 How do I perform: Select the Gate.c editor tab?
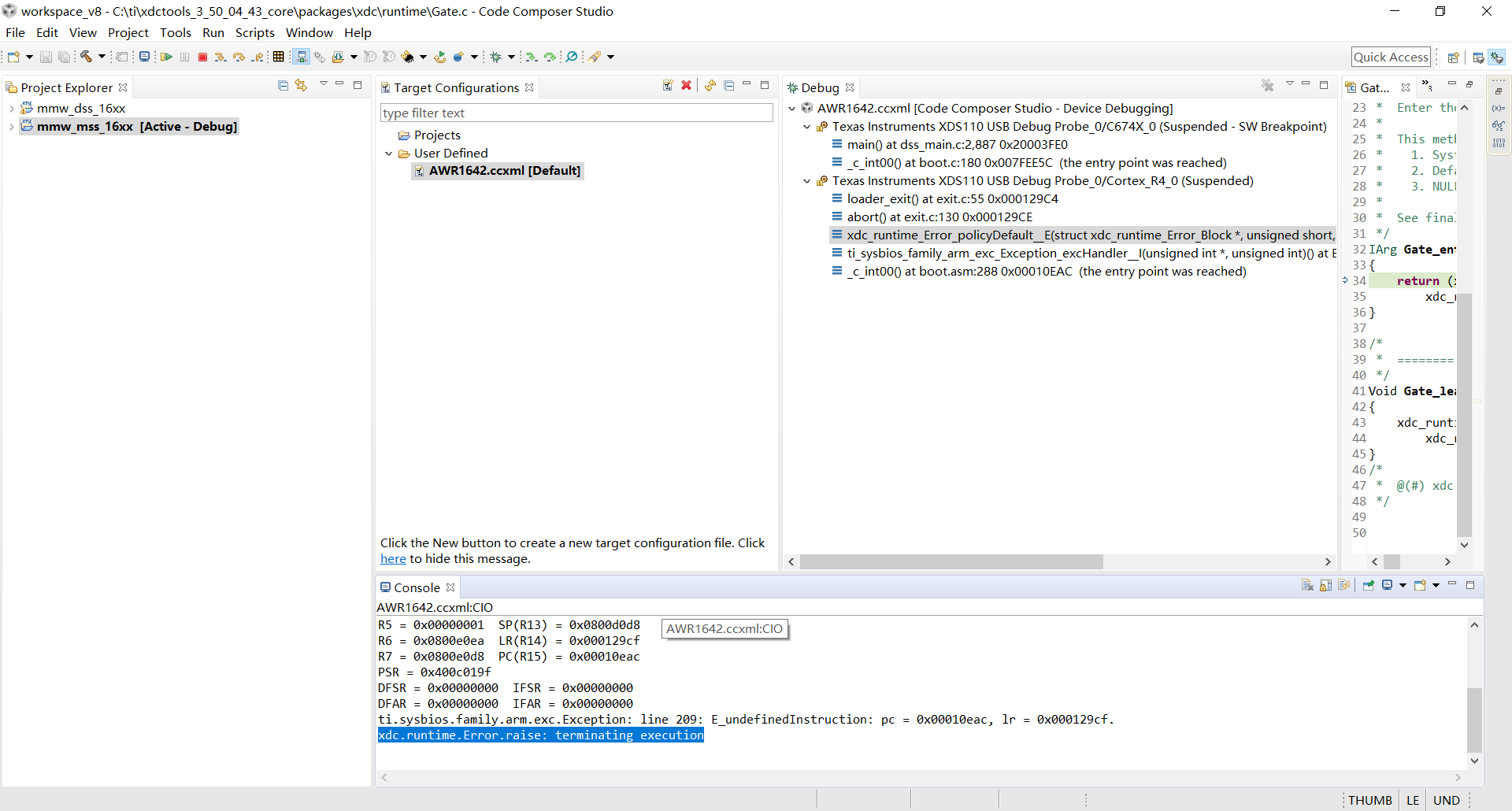(x=1377, y=87)
